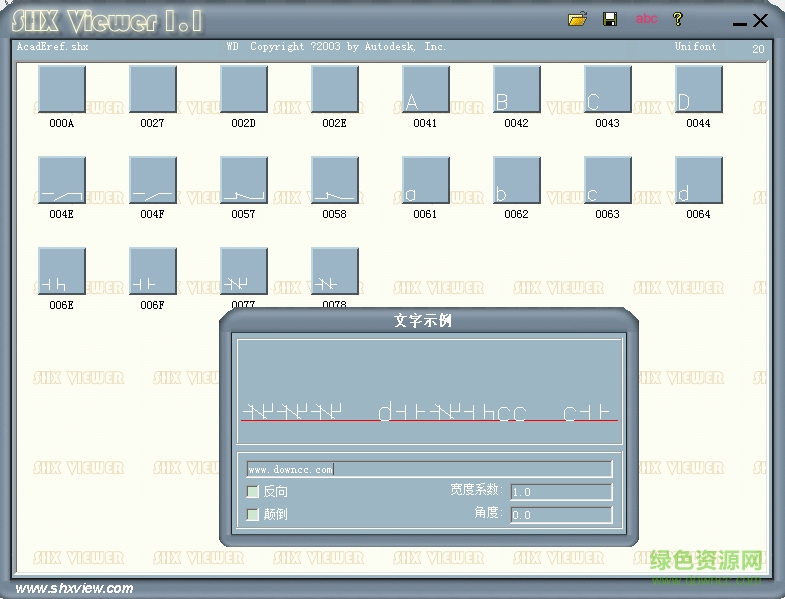Pick the glyph tile labeled 0043
The image size is (785, 599).
607,90
